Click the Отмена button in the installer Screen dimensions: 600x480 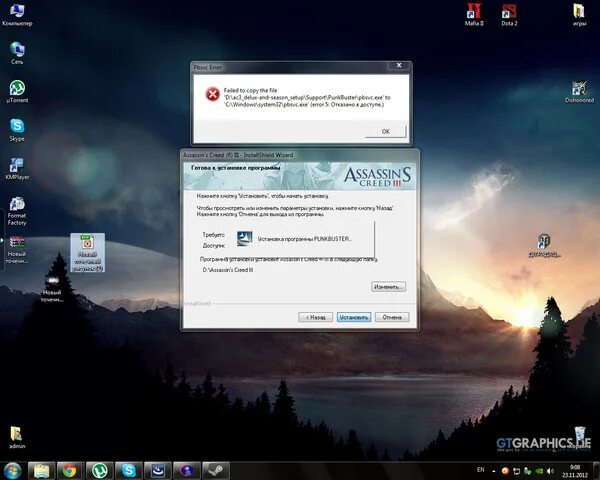tap(392, 317)
